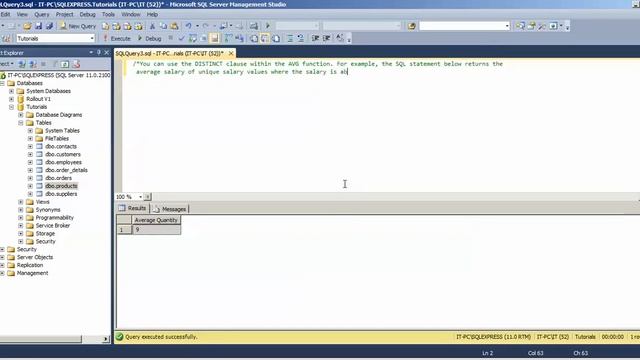Open the Window menu
Screen dimensions: 640x360
coord(131,14)
